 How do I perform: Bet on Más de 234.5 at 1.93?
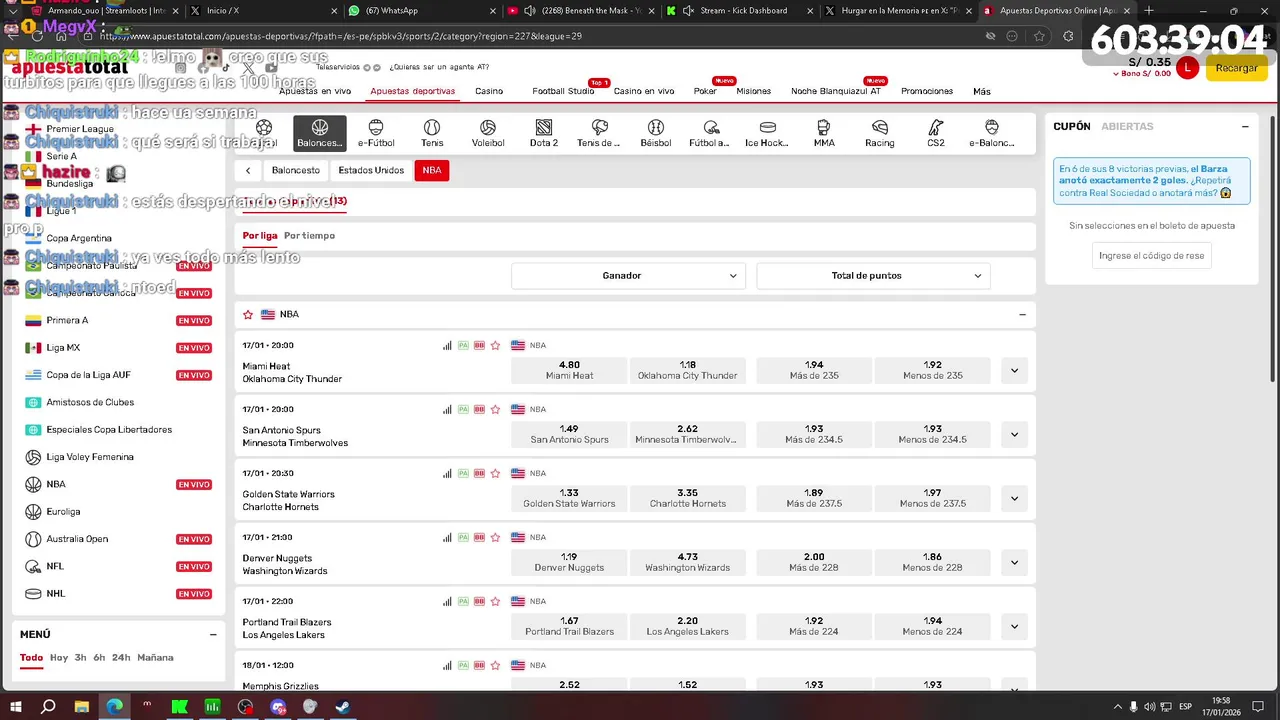pyautogui.click(x=814, y=435)
